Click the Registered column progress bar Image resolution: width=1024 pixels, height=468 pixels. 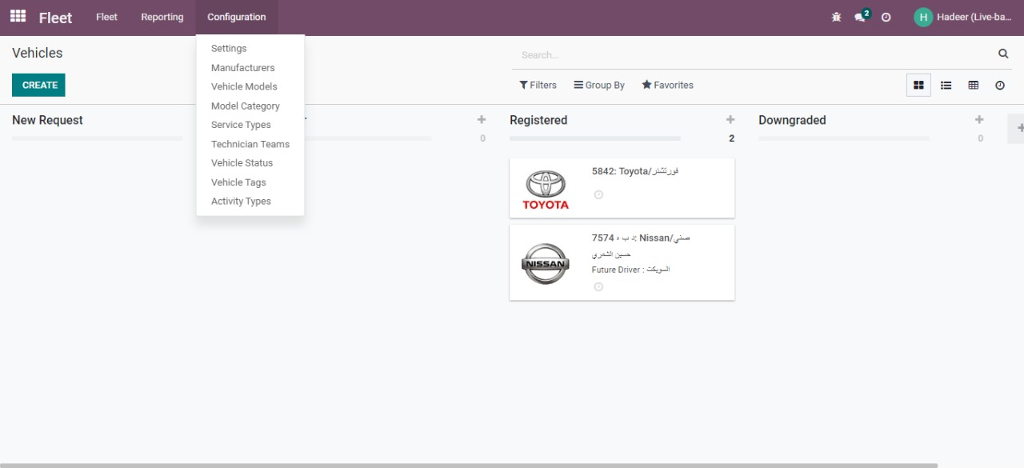[595, 139]
